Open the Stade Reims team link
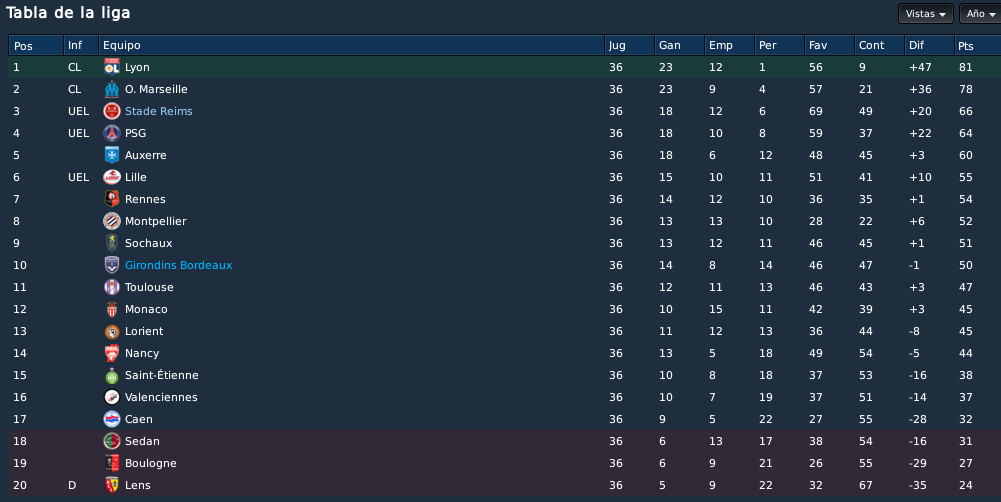The image size is (1001, 502). tap(158, 111)
